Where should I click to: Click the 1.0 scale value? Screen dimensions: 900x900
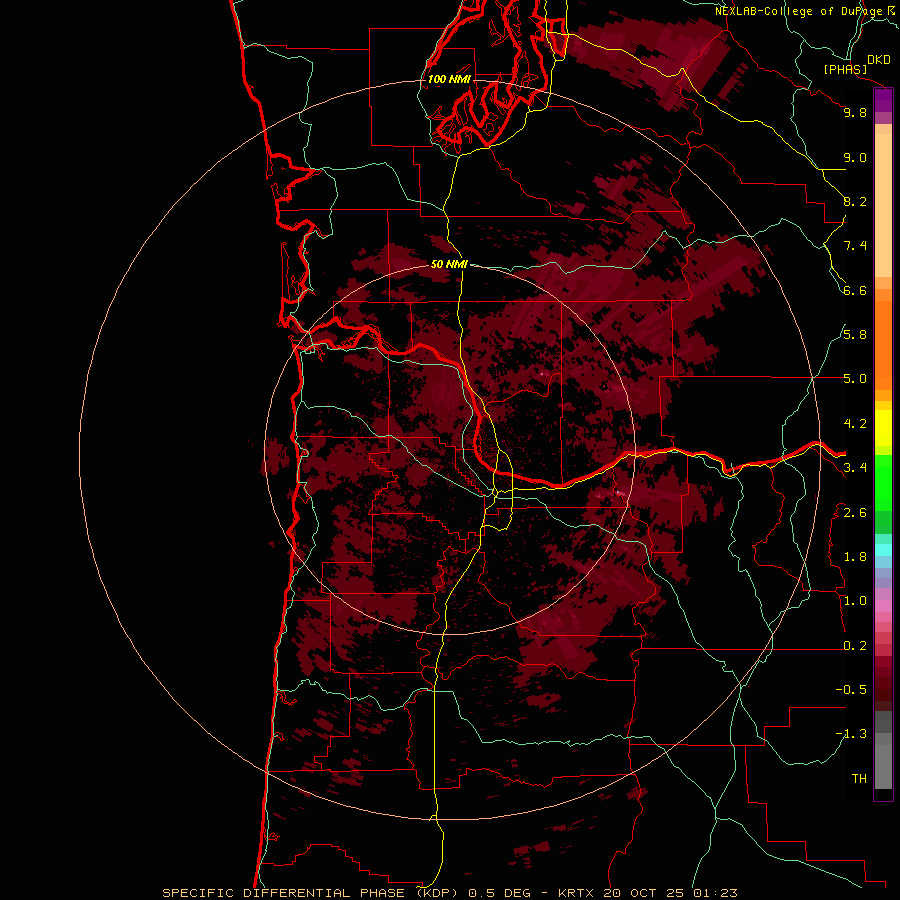click(855, 601)
